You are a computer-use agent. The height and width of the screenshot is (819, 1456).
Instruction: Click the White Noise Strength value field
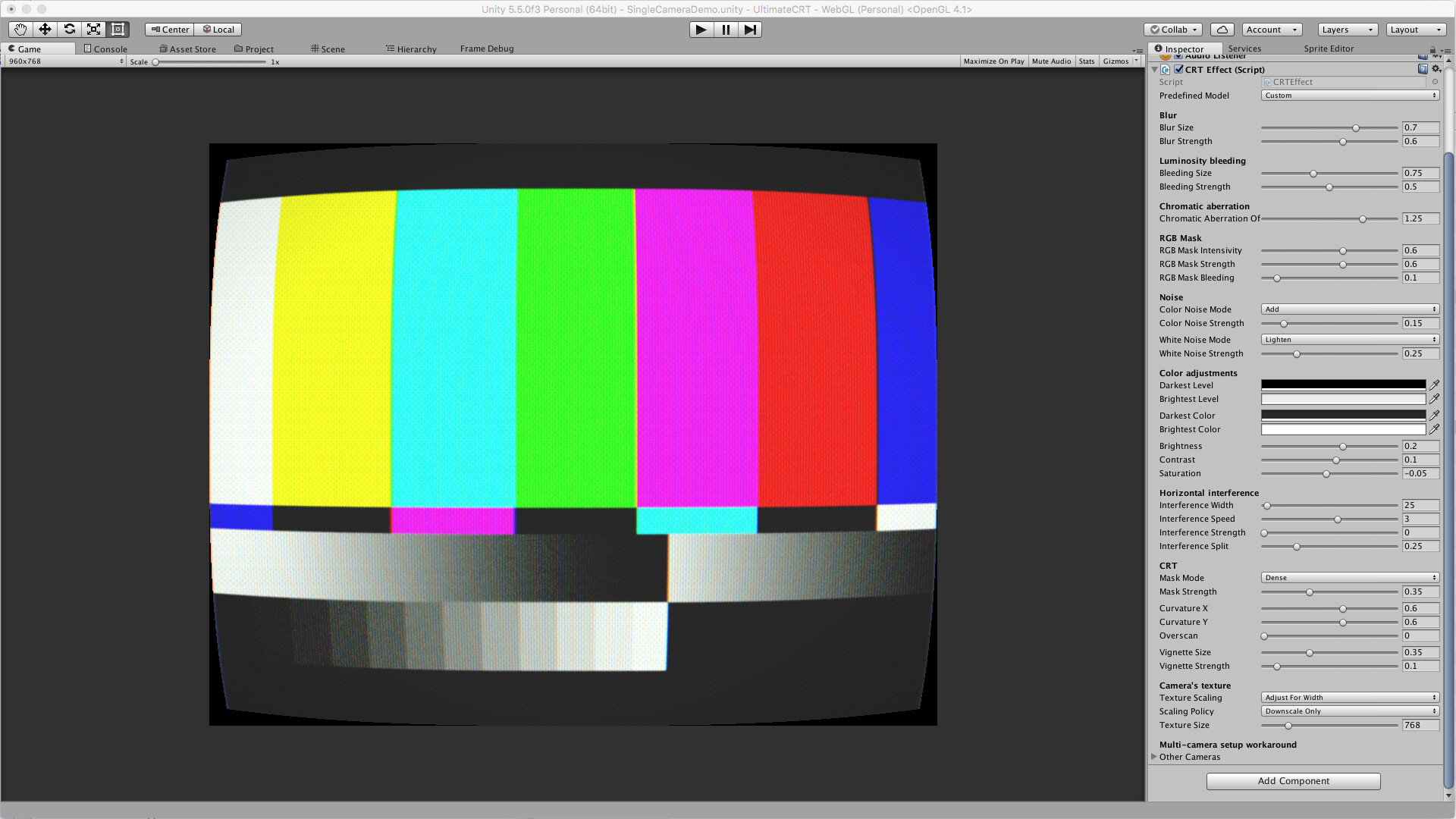pos(1420,353)
